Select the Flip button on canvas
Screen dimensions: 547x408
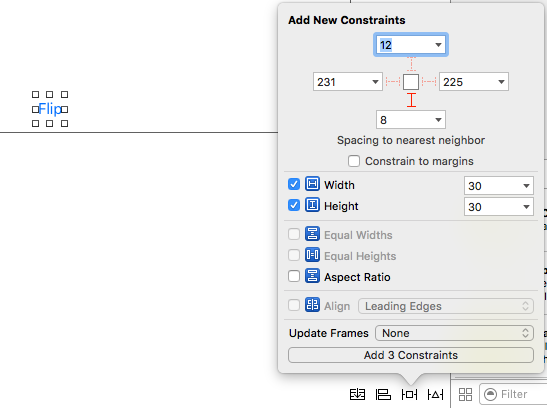coord(50,109)
